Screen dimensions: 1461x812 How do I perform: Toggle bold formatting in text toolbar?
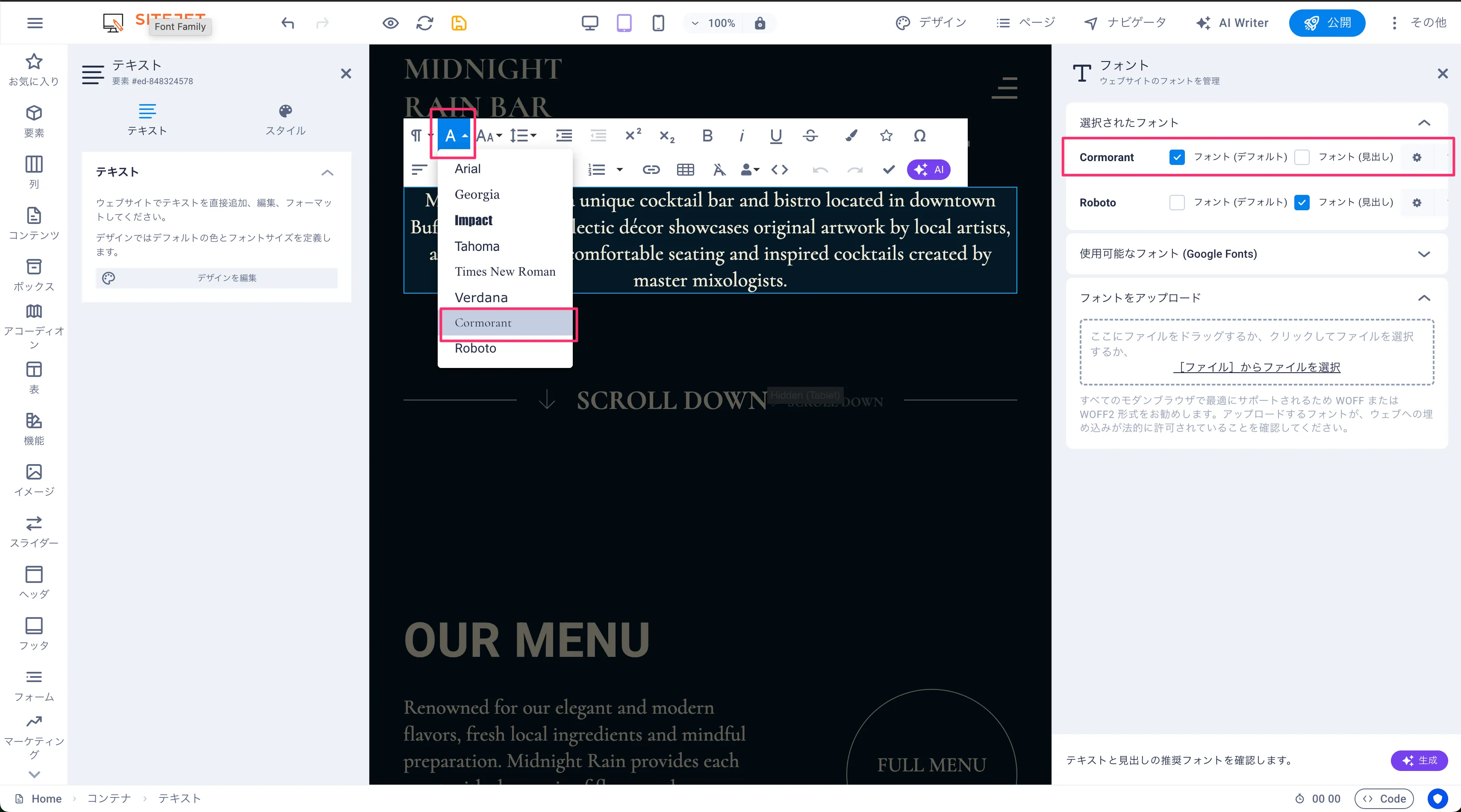point(707,135)
